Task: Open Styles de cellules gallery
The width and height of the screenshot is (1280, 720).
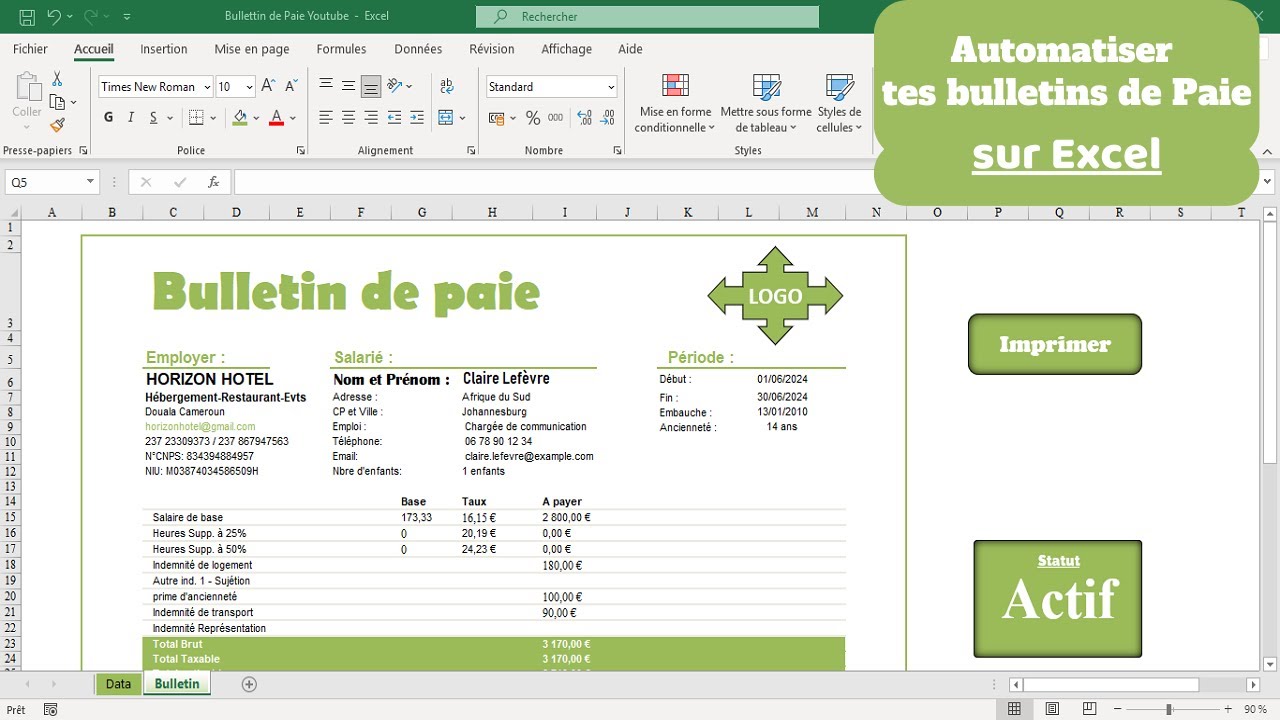Action: tap(839, 102)
